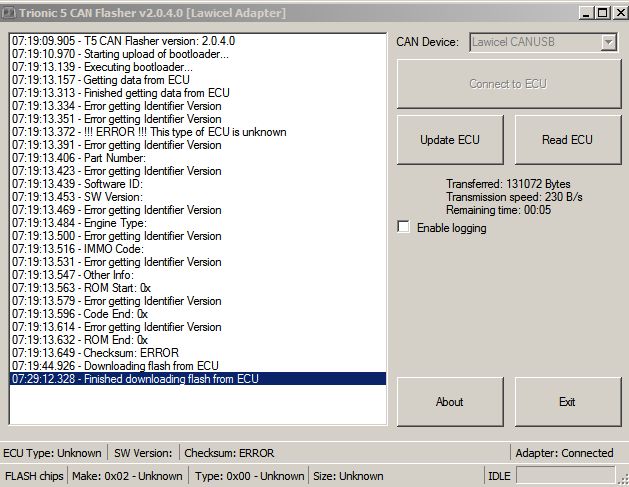
Task: Select the 'Other Info:' log line
Action: [197, 275]
